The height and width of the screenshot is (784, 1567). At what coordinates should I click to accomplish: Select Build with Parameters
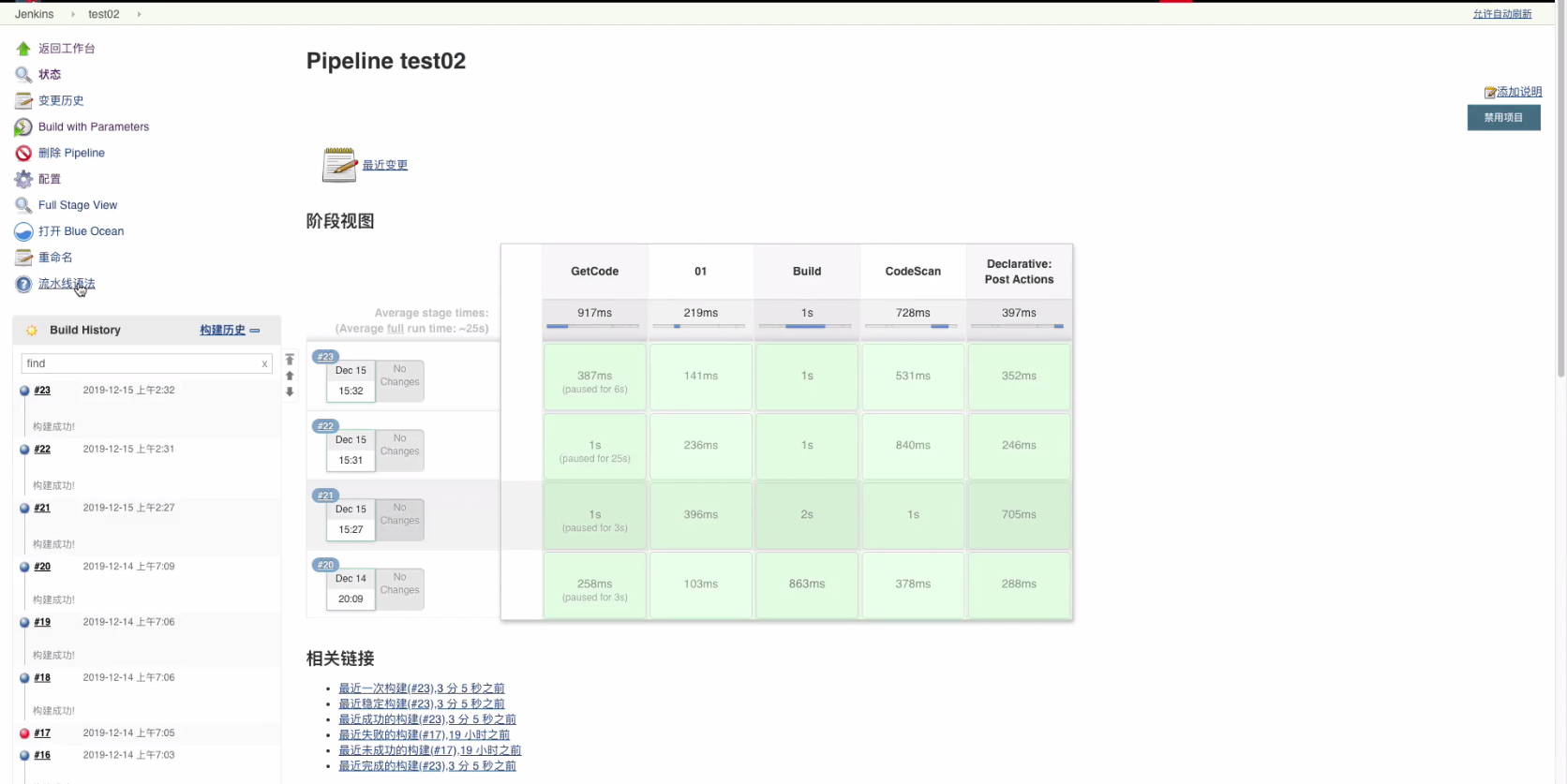(x=94, y=127)
